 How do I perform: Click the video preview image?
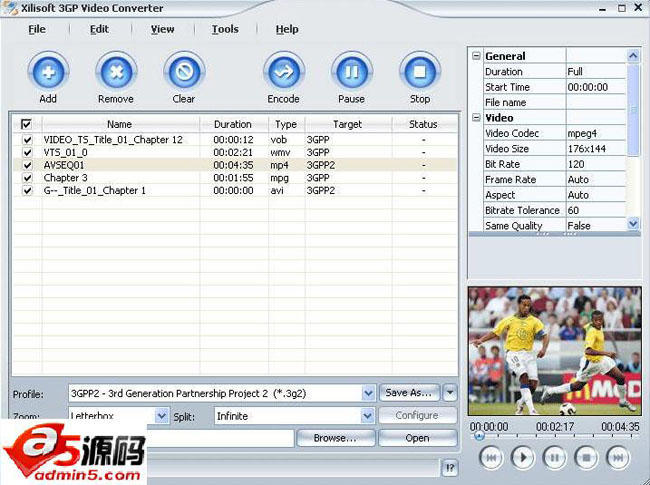[555, 351]
